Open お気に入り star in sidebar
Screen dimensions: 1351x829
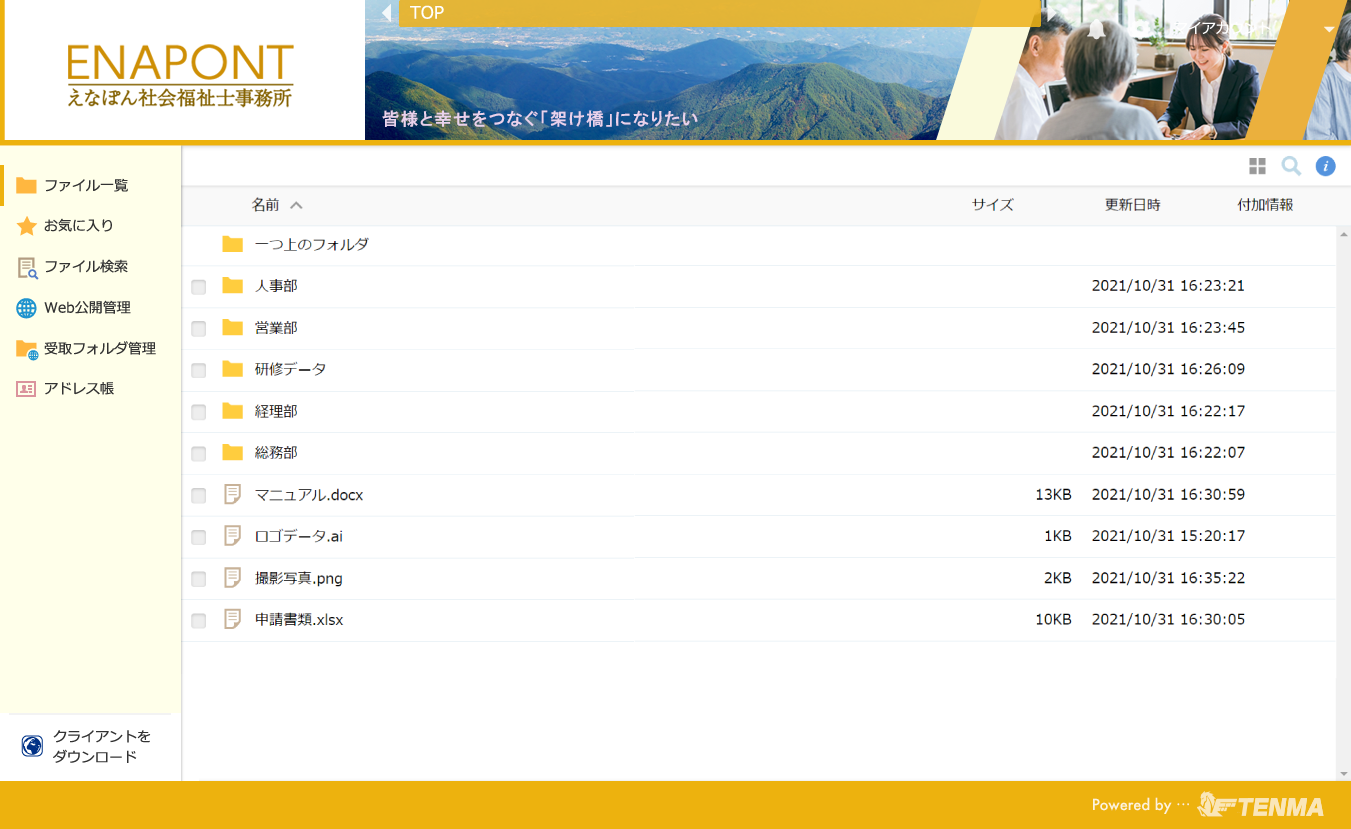[27, 226]
